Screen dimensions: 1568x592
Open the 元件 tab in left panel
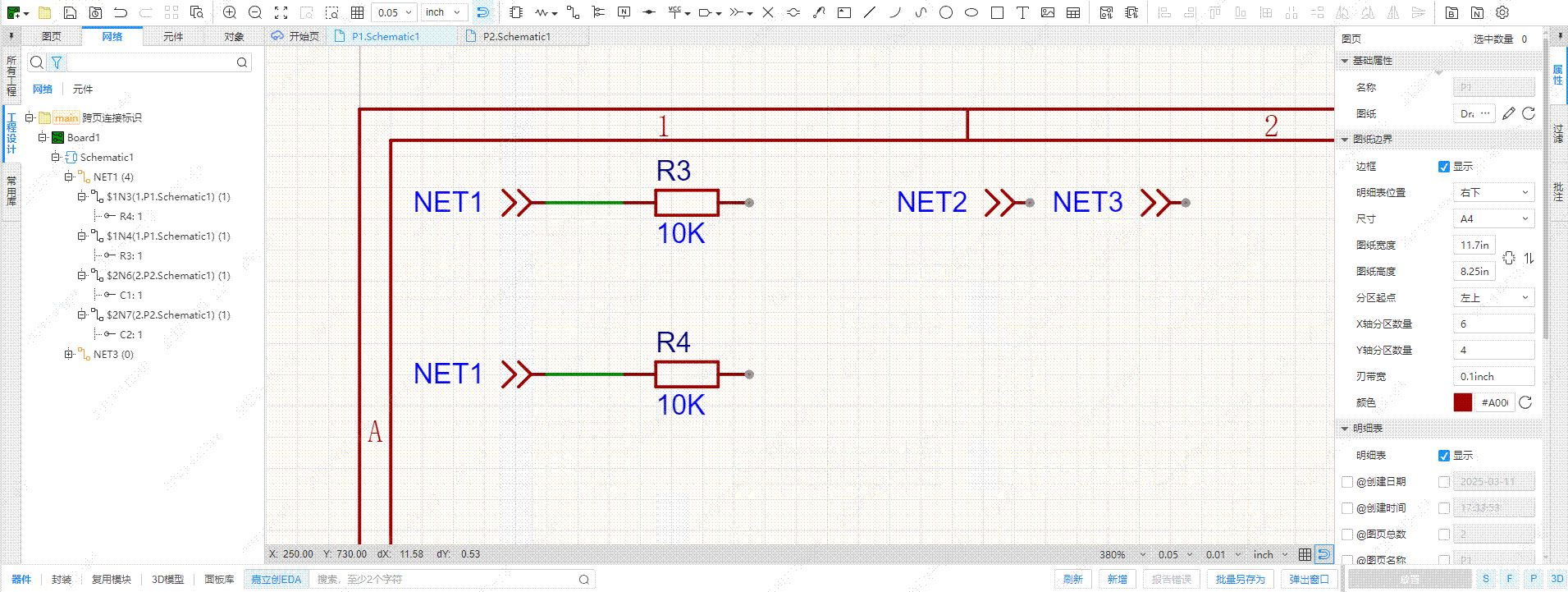[x=173, y=37]
